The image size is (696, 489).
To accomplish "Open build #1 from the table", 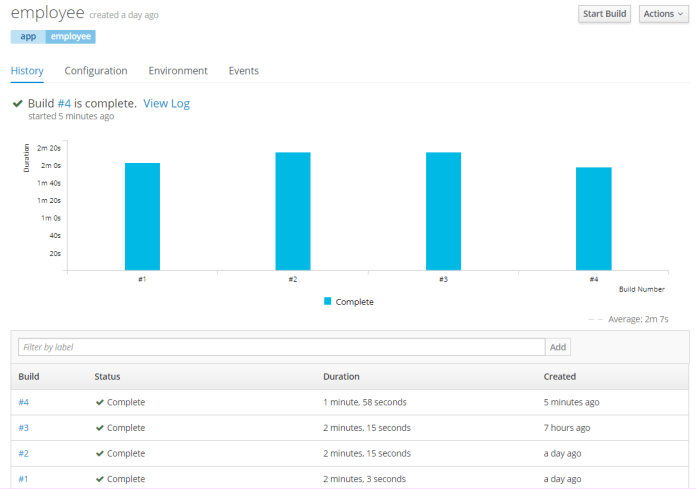I will (x=23, y=479).
